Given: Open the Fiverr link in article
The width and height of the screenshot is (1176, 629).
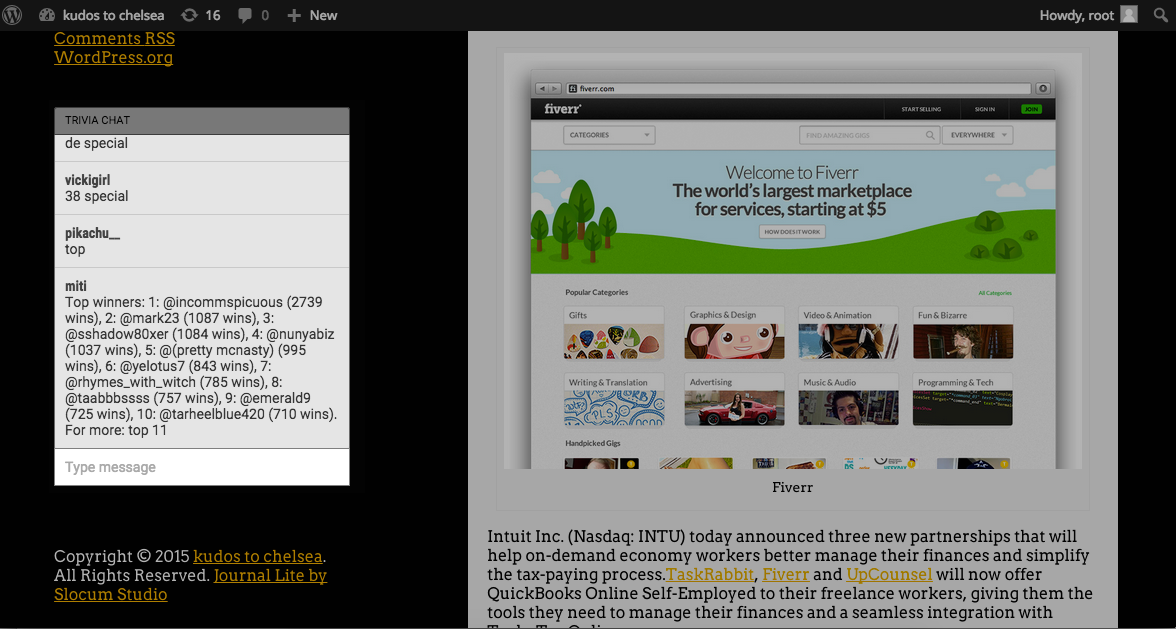Looking at the screenshot, I should coord(785,575).
